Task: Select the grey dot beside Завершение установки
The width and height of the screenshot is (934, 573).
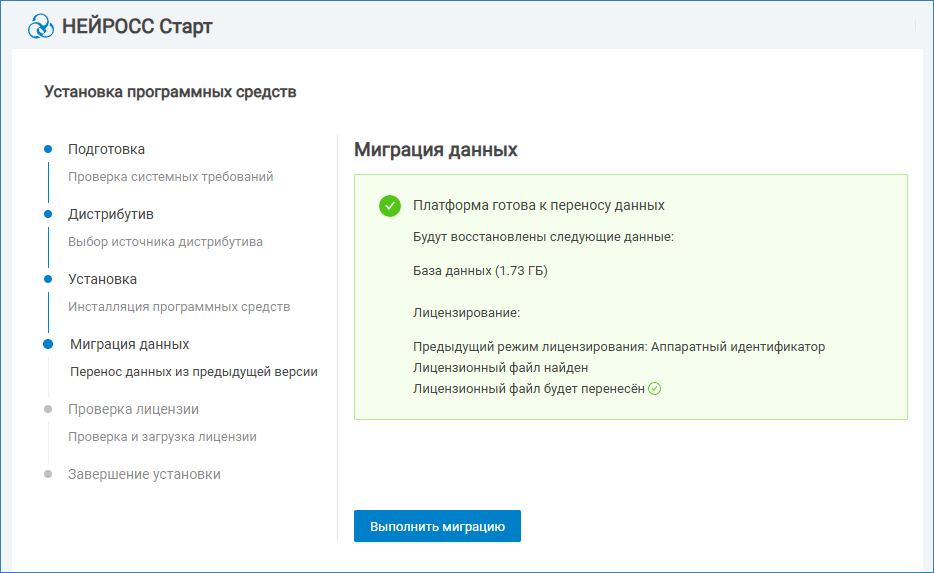Action: pyautogui.click(x=48, y=474)
